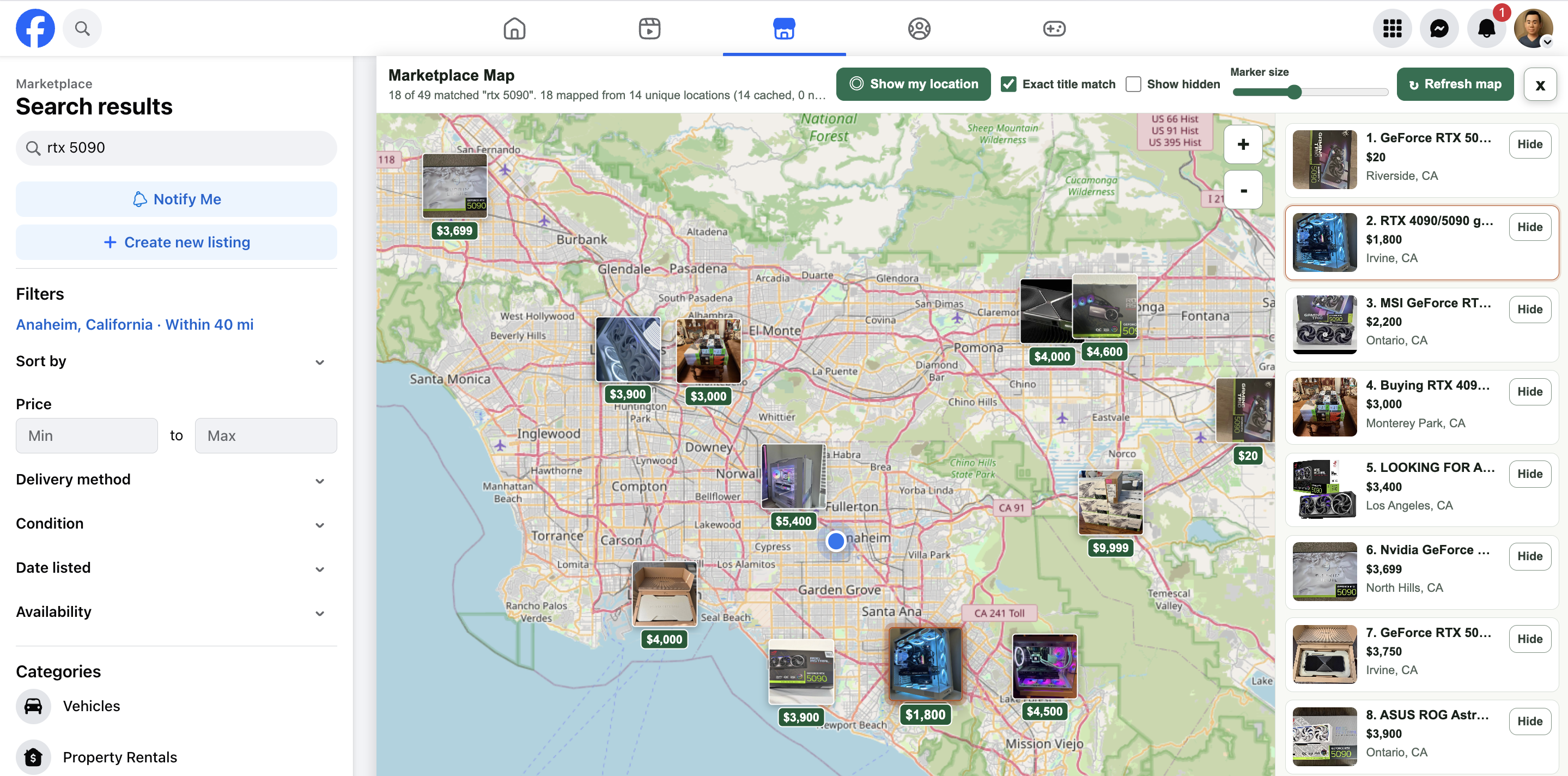1568x776 pixels.
Task: Go to Home feed tab
Action: (514, 28)
